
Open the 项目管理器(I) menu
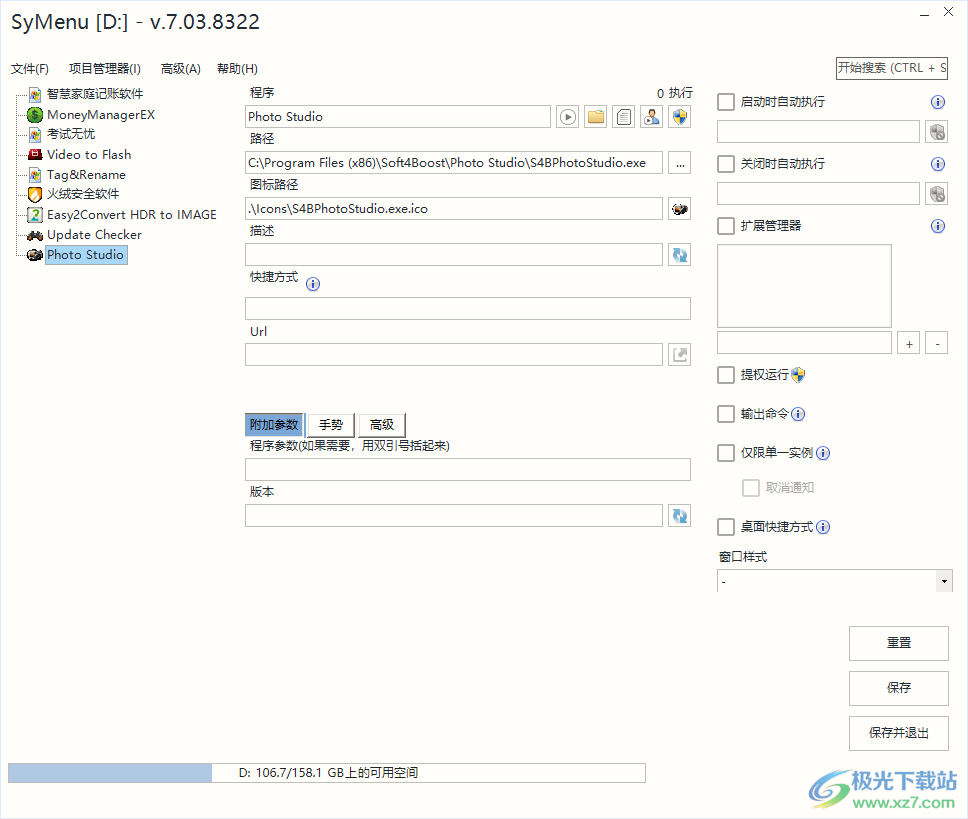105,69
